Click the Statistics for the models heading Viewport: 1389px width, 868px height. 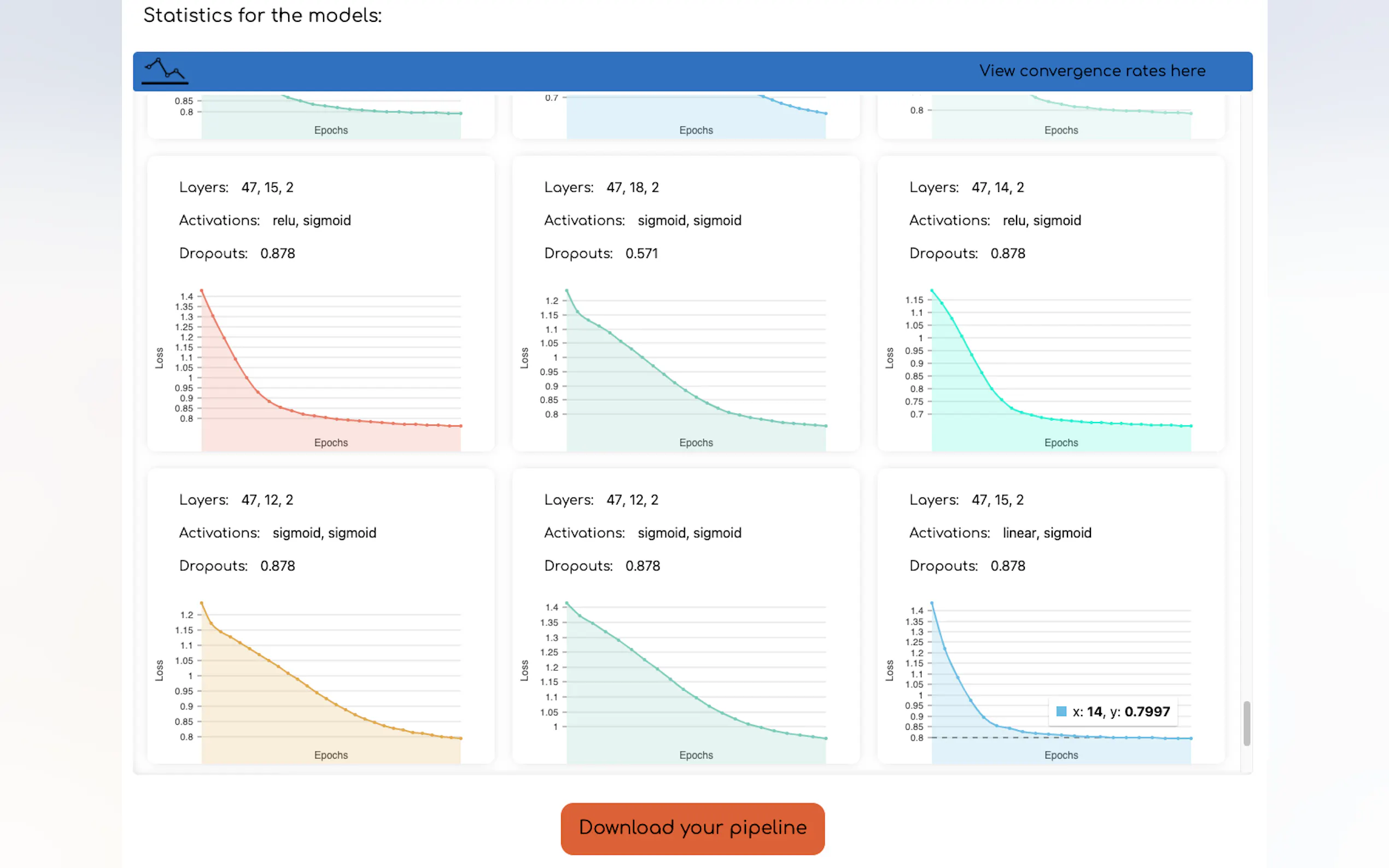click(x=262, y=15)
